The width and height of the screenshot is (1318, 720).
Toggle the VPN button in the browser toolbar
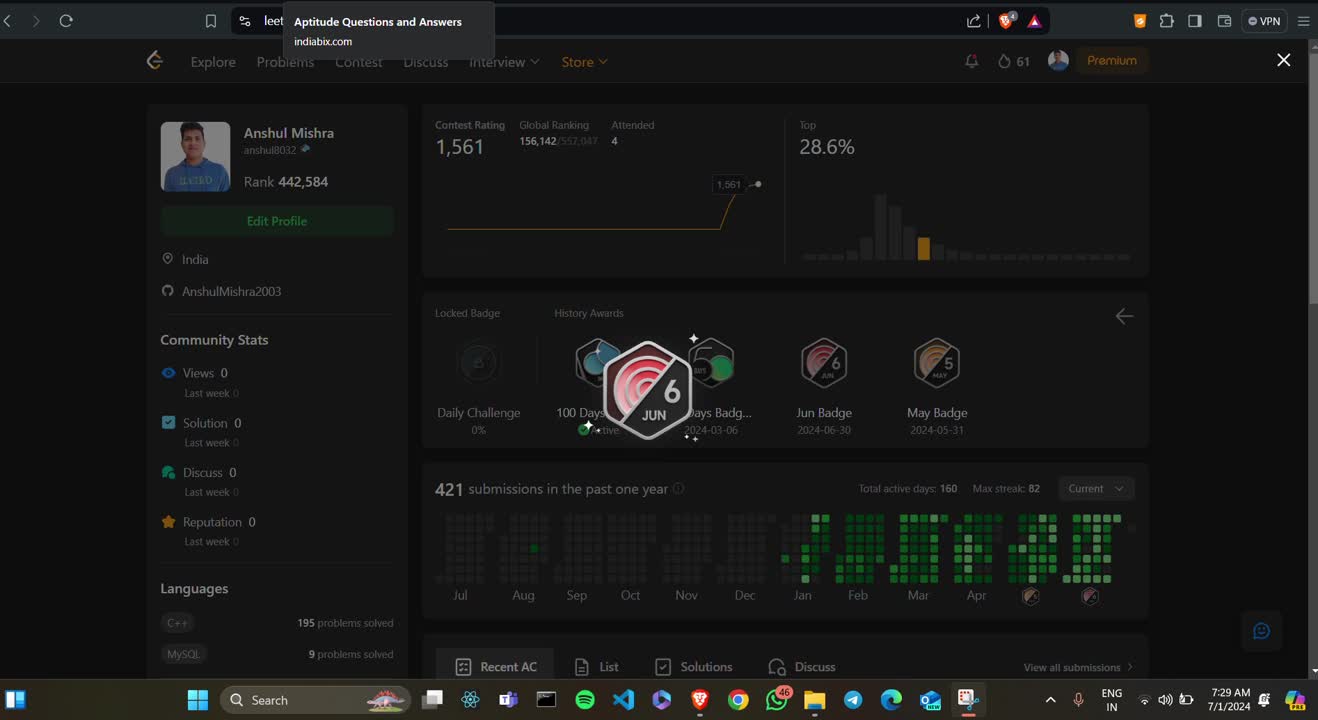tap(1264, 21)
